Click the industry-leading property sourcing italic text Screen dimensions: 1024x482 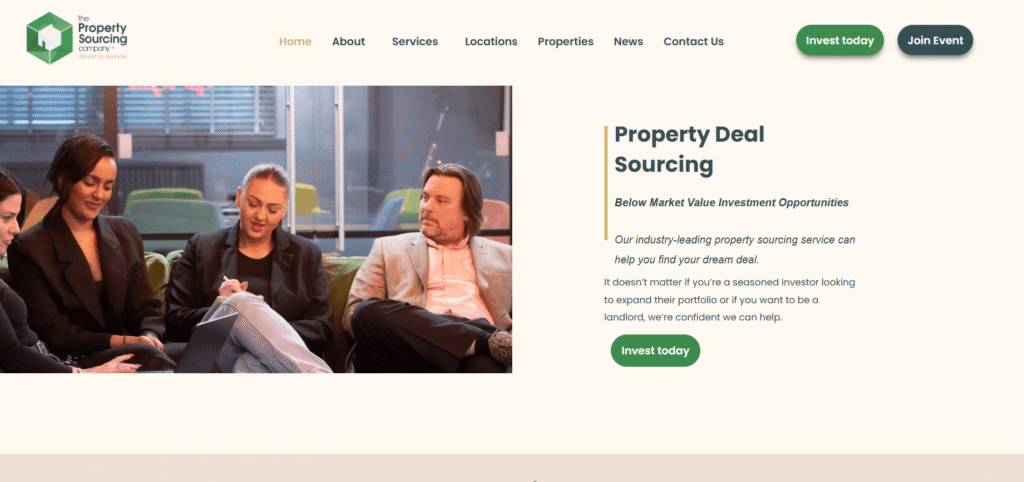[x=735, y=249]
